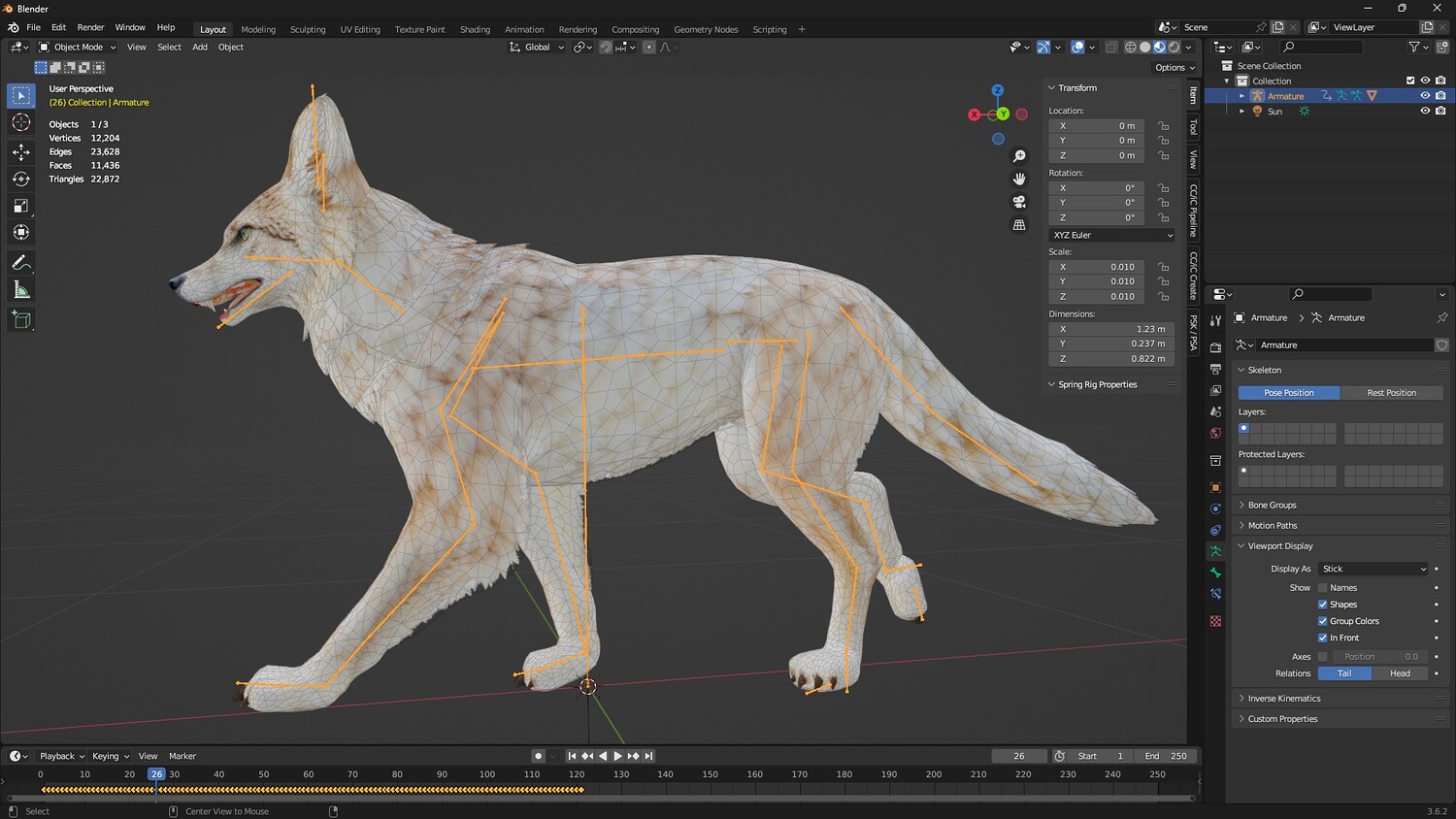The height and width of the screenshot is (819, 1456).
Task: Switch skeleton to Rest Position
Action: click(1391, 393)
